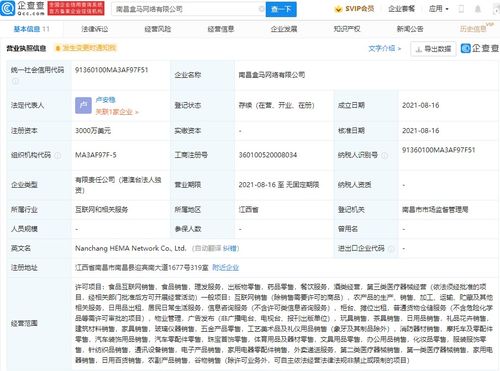This screenshot has height=371, width=500.
Task: Click the business term 2021-08-16 至 无固定期限
Action: [x=279, y=185]
